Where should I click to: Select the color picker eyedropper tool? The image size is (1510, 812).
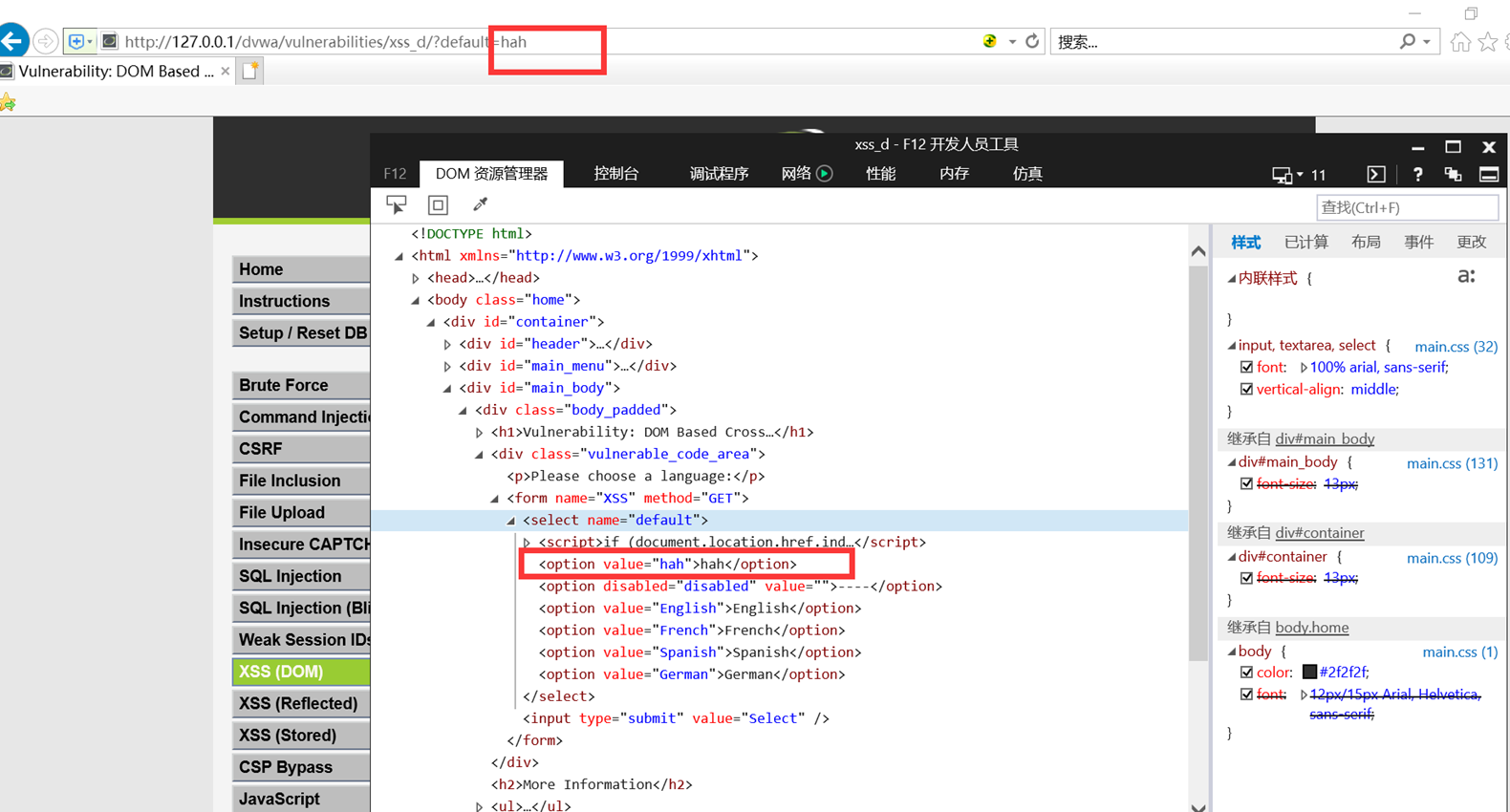(x=480, y=203)
